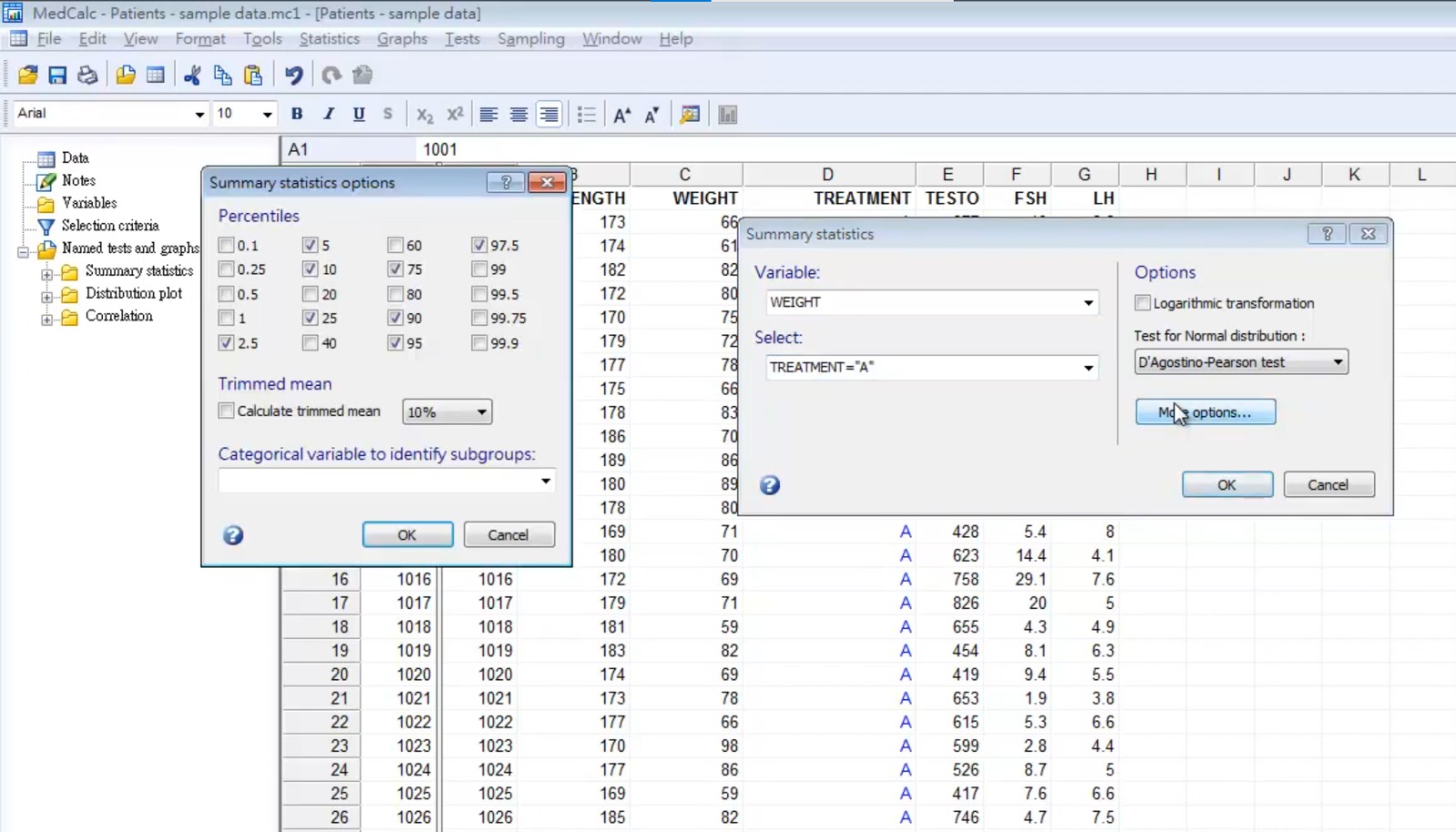Click the Cut scissors icon

pos(192,75)
